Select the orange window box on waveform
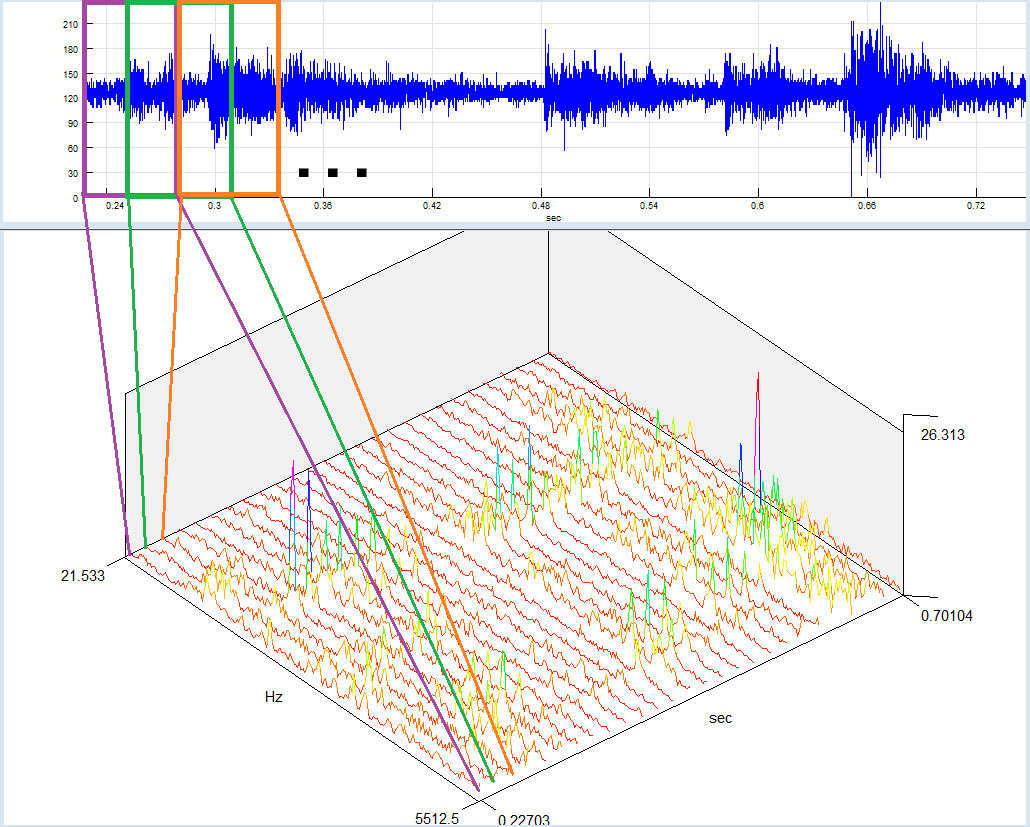The width and height of the screenshot is (1030, 827). pyautogui.click(x=278, y=100)
